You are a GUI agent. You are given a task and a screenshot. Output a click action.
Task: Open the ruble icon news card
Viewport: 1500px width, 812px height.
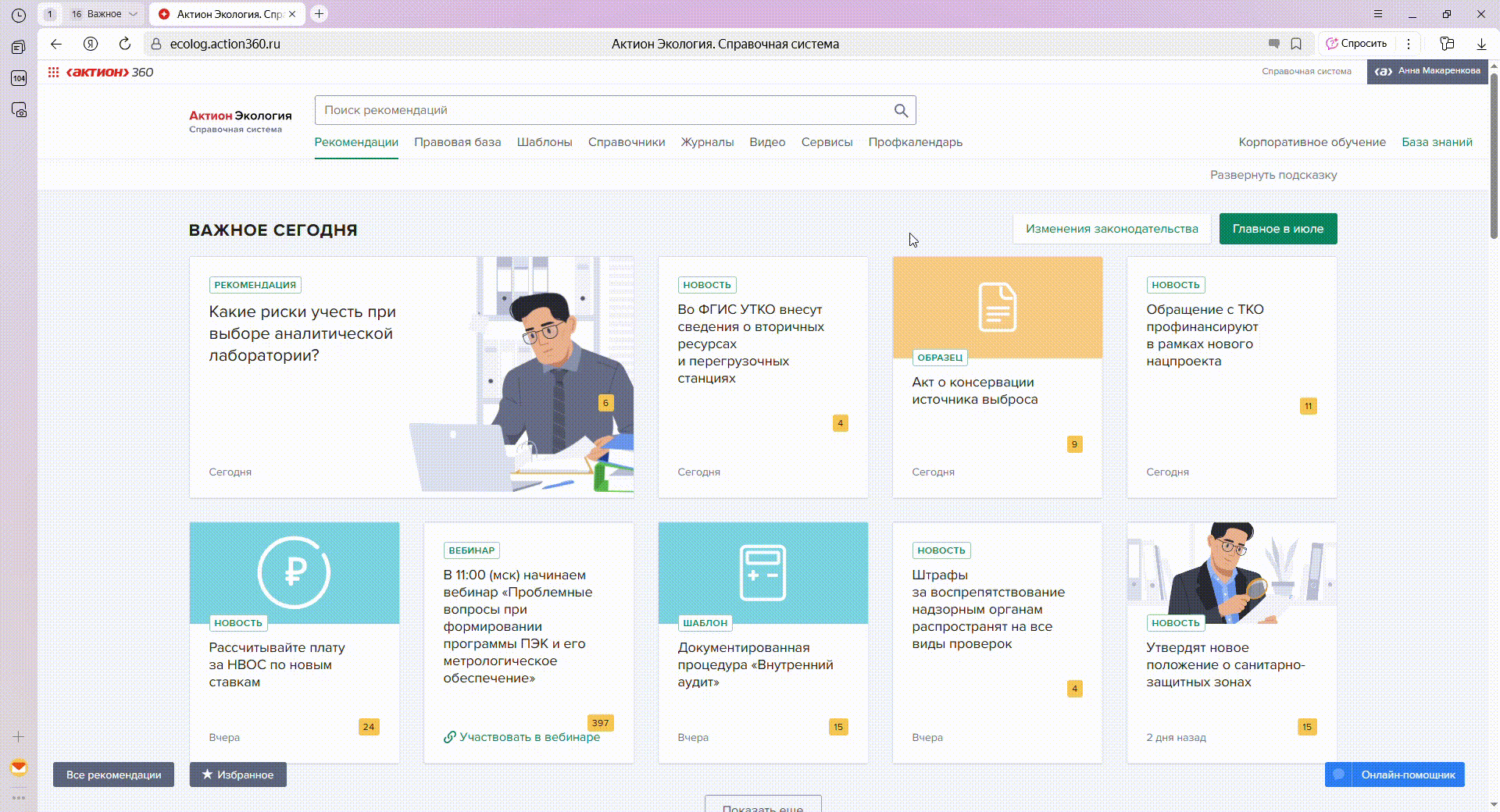click(294, 573)
